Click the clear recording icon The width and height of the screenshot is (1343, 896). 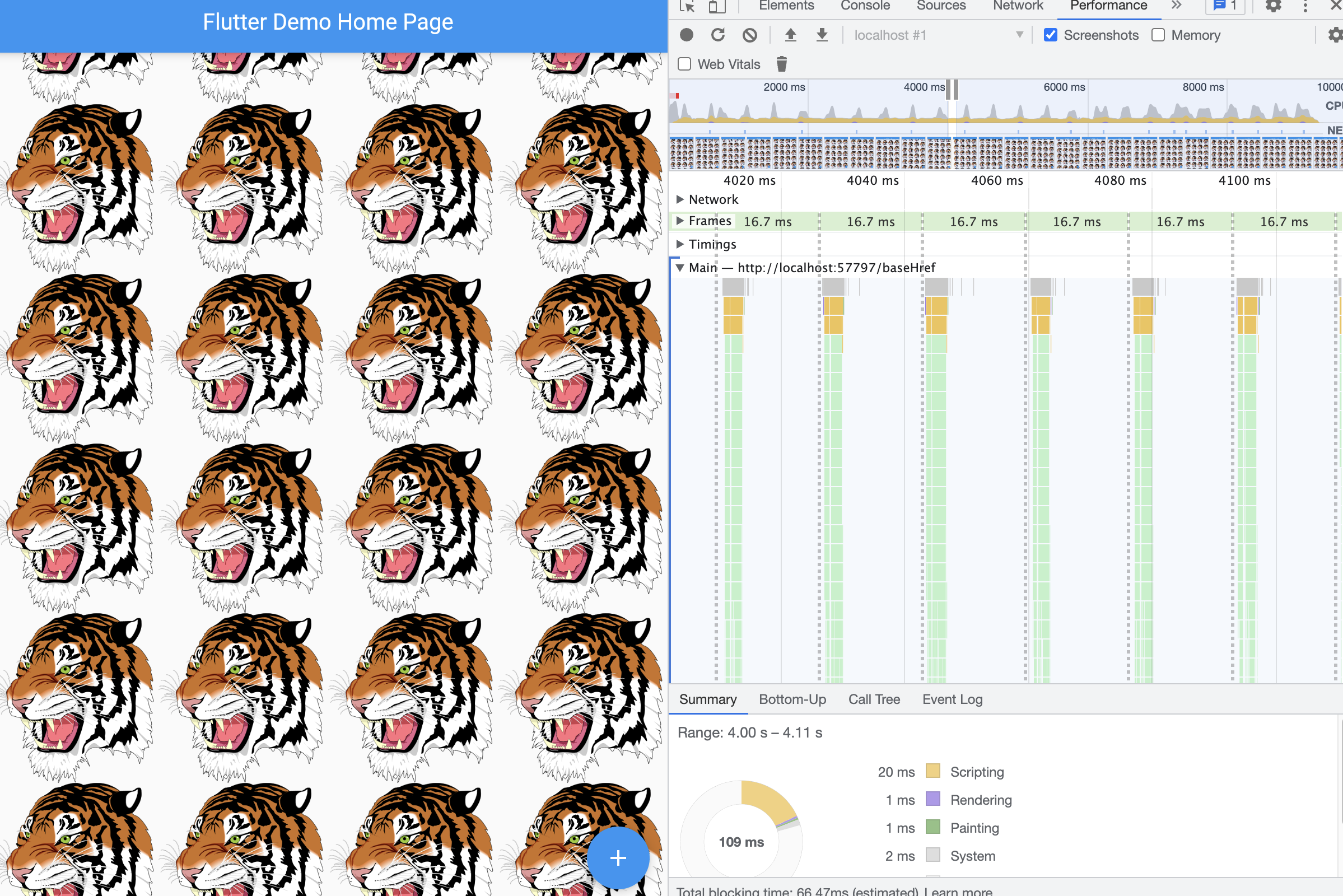tap(749, 35)
